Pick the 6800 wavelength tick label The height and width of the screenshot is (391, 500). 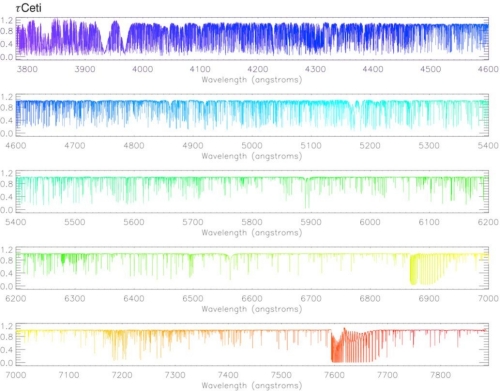[x=370, y=298]
